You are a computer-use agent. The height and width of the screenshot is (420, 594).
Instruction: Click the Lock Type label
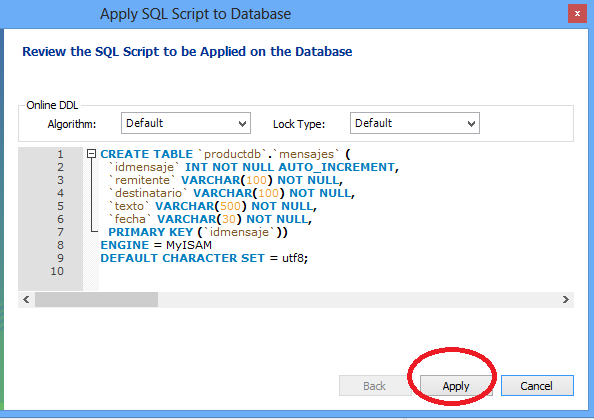click(299, 124)
